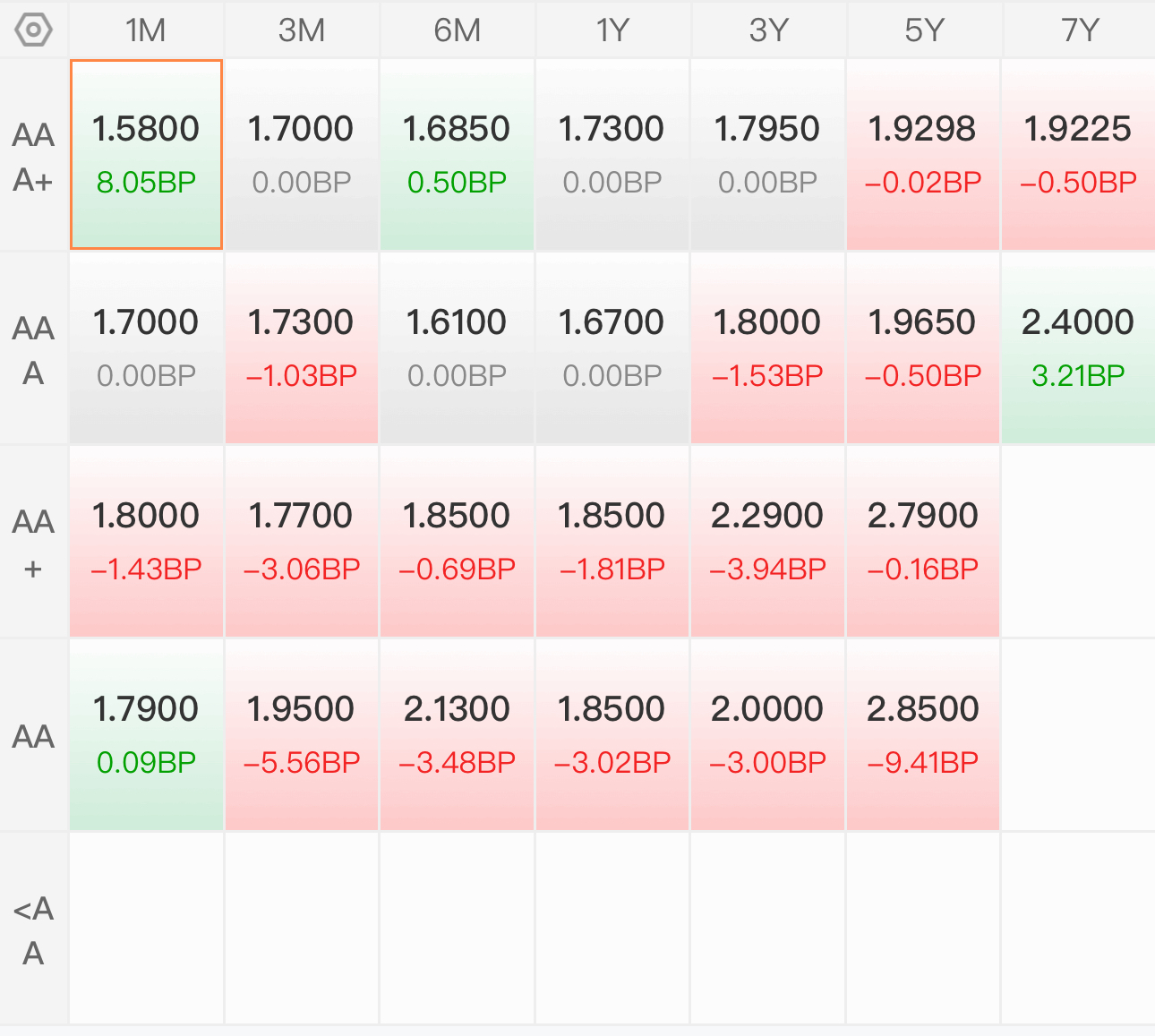The height and width of the screenshot is (1036, 1155).
Task: Open the AA 1M cell showing 1.7900
Action: click(146, 735)
